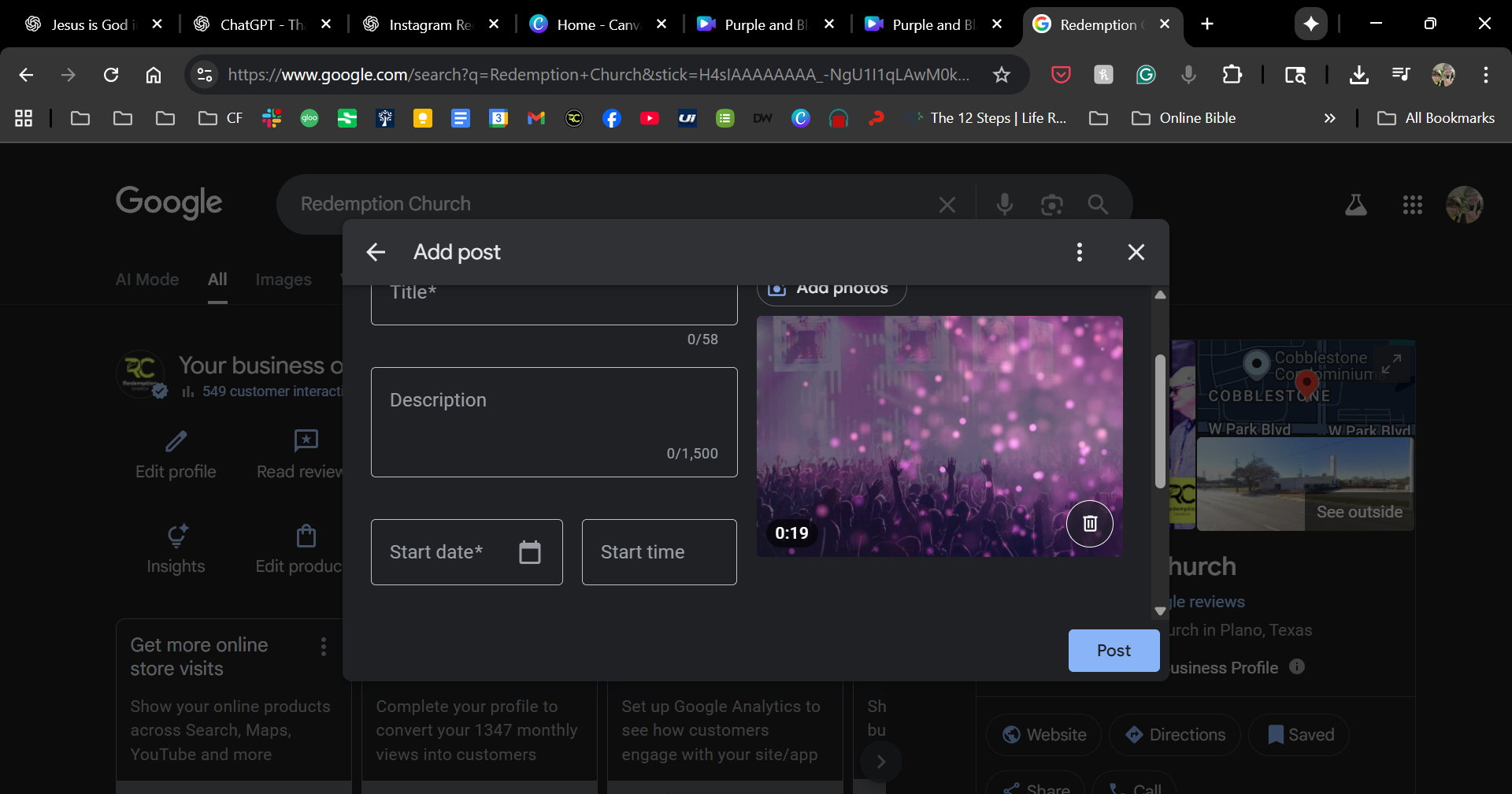Viewport: 1512px width, 794px height.
Task: Go back using the Add post arrow
Action: [376, 252]
